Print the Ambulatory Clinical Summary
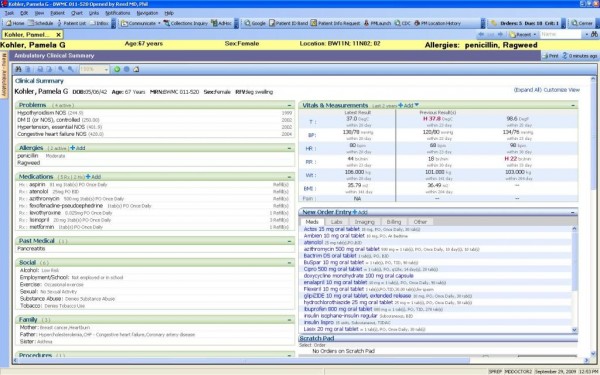600x375 pixels. point(550,56)
